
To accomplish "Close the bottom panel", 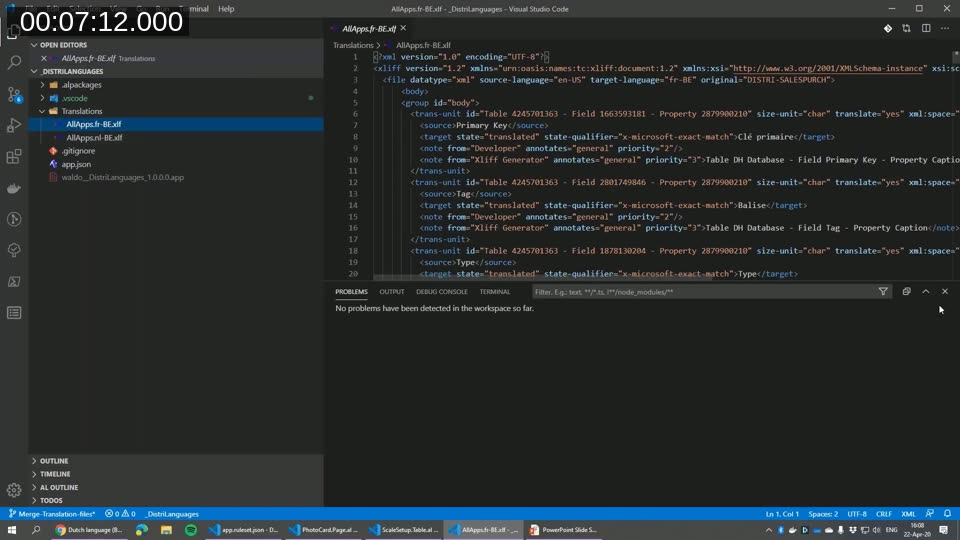I will pos(945,291).
